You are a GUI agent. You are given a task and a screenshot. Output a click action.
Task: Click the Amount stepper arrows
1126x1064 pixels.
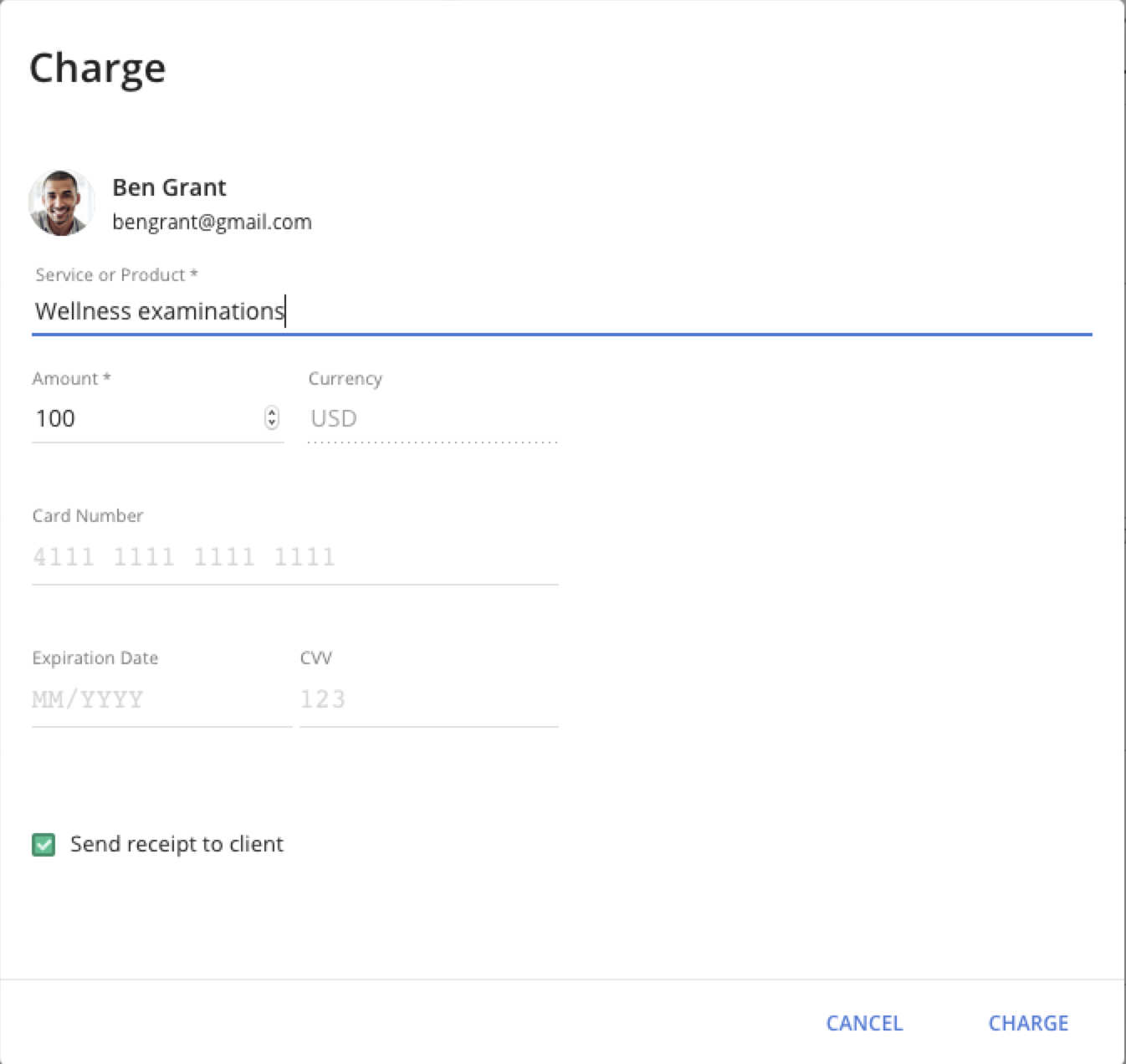pyautogui.click(x=272, y=417)
